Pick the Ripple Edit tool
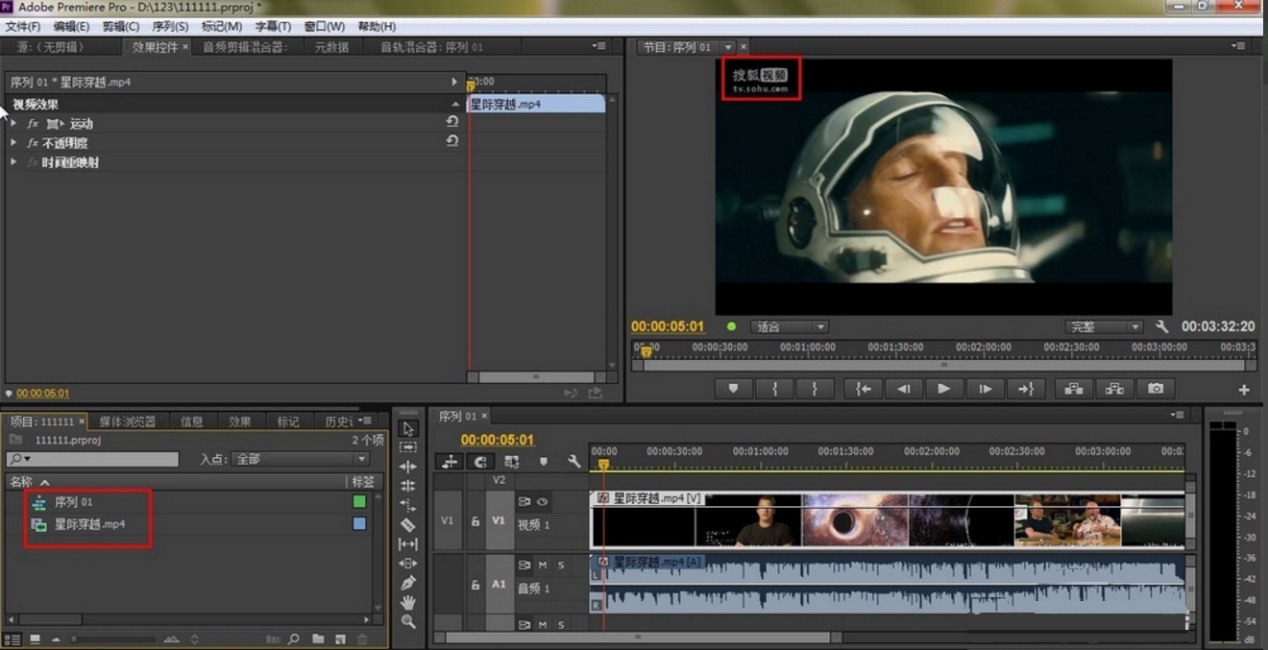The image size is (1268, 650). 408,467
